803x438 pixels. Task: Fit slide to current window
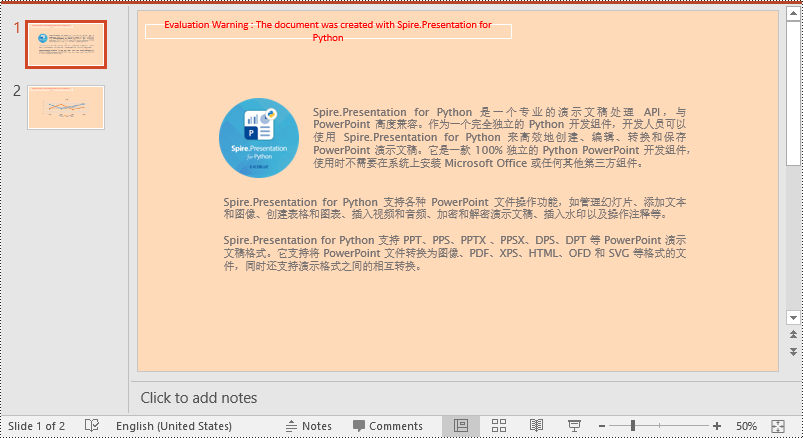pyautogui.click(x=778, y=426)
